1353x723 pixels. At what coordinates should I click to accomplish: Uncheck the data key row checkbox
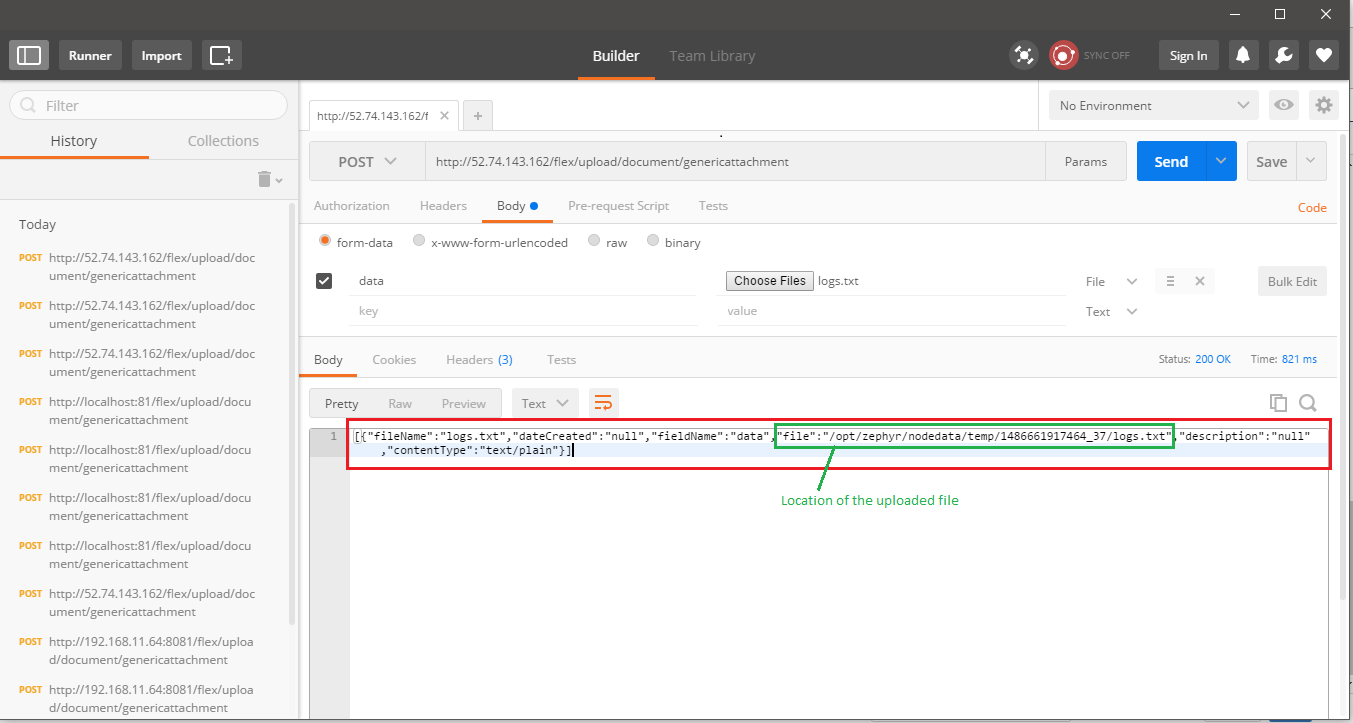click(x=324, y=281)
